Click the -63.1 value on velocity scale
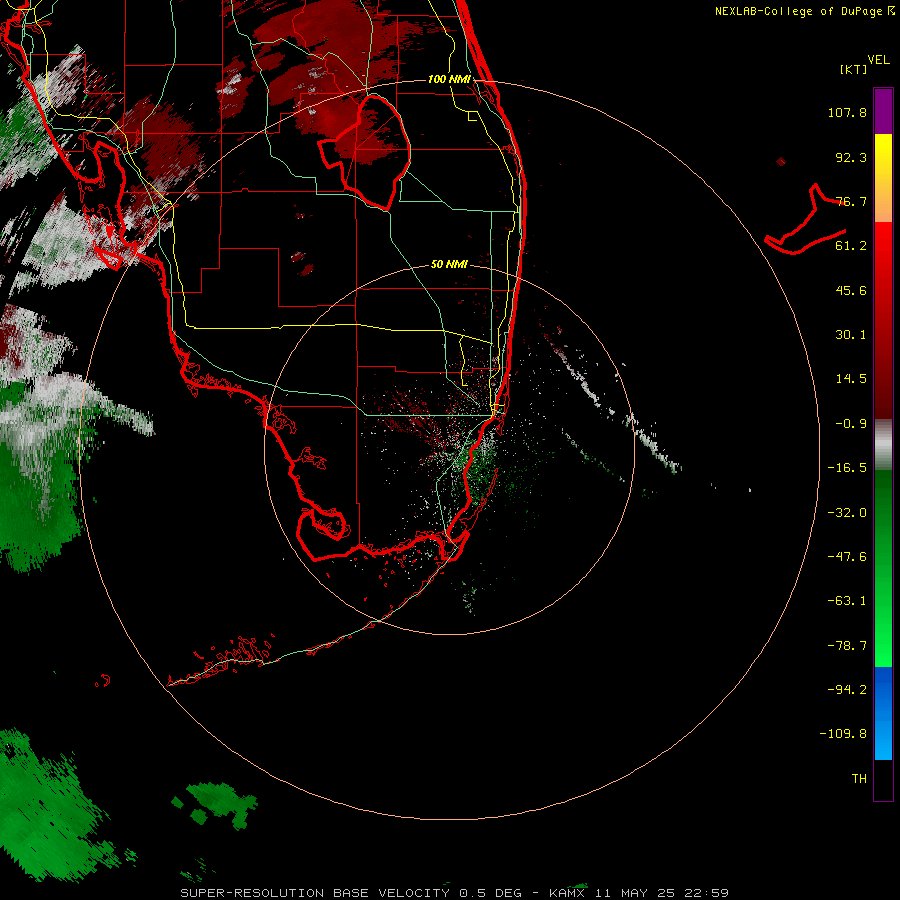Screen dimensions: 900x900 [847, 601]
